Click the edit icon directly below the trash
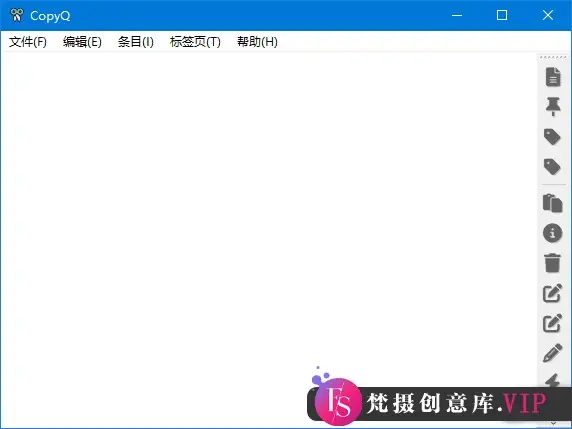The width and height of the screenshot is (572, 429). [x=552, y=293]
